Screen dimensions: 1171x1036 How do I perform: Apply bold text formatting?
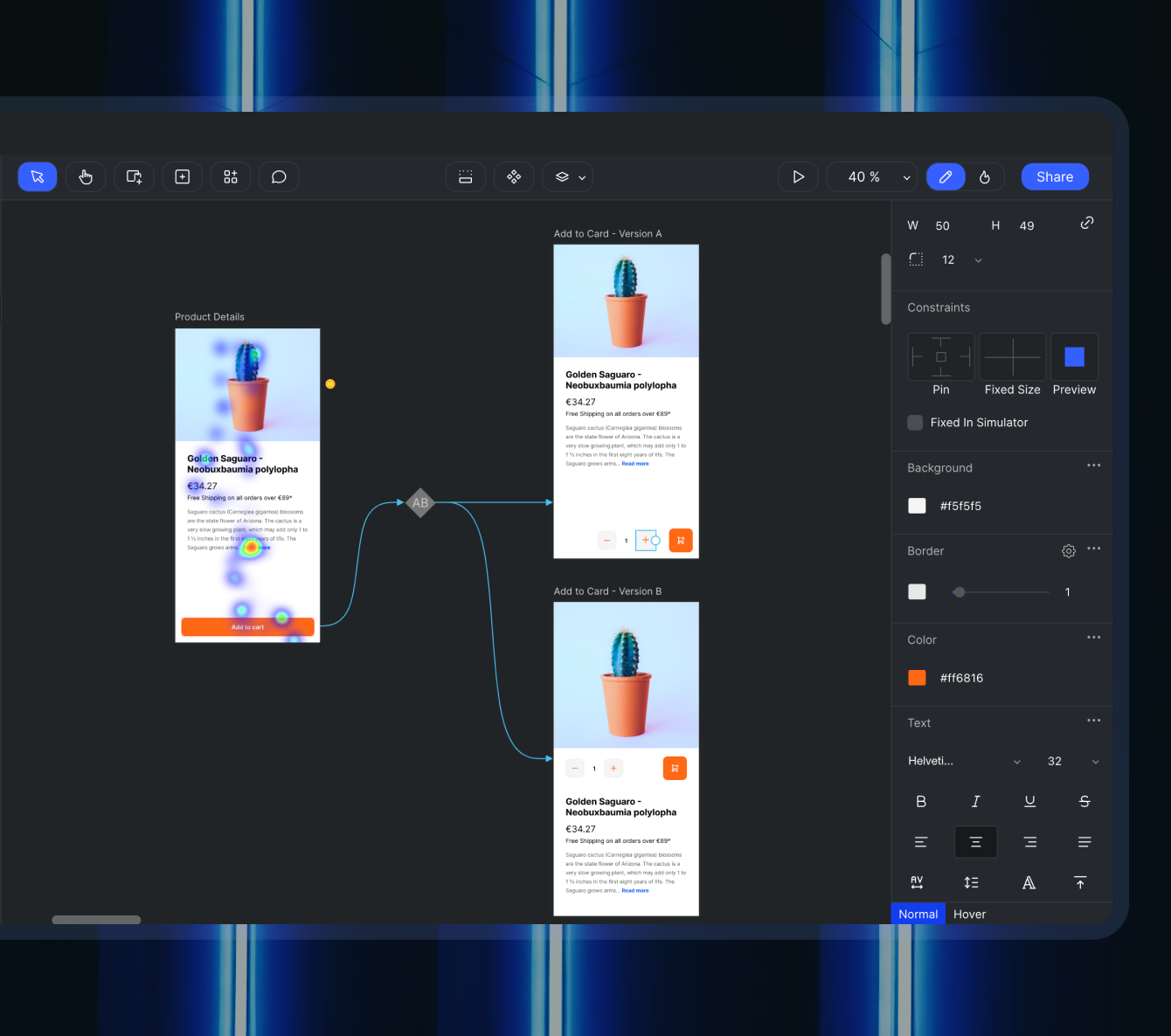pyautogui.click(x=921, y=801)
